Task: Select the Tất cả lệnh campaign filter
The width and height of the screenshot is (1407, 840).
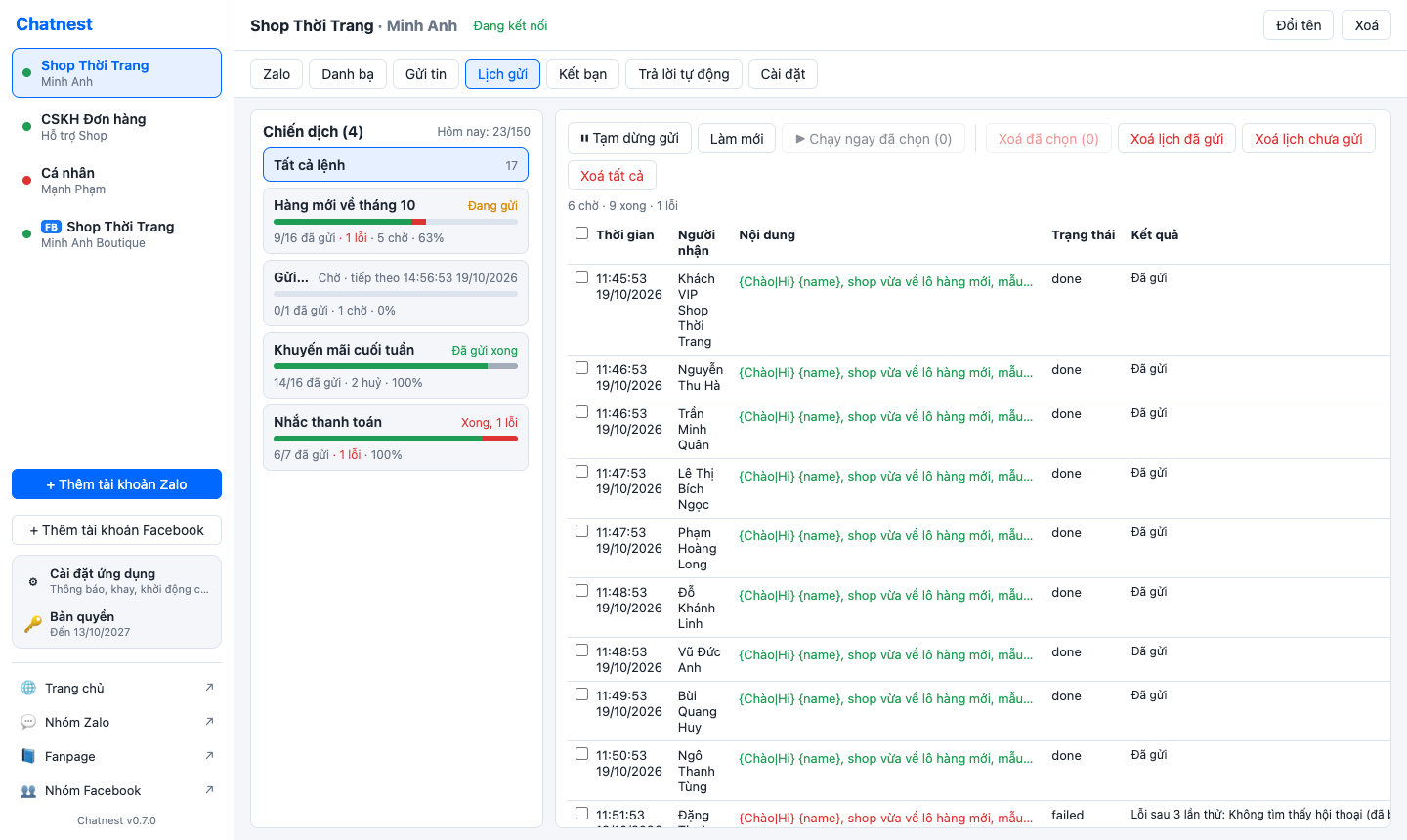Action: click(x=396, y=165)
